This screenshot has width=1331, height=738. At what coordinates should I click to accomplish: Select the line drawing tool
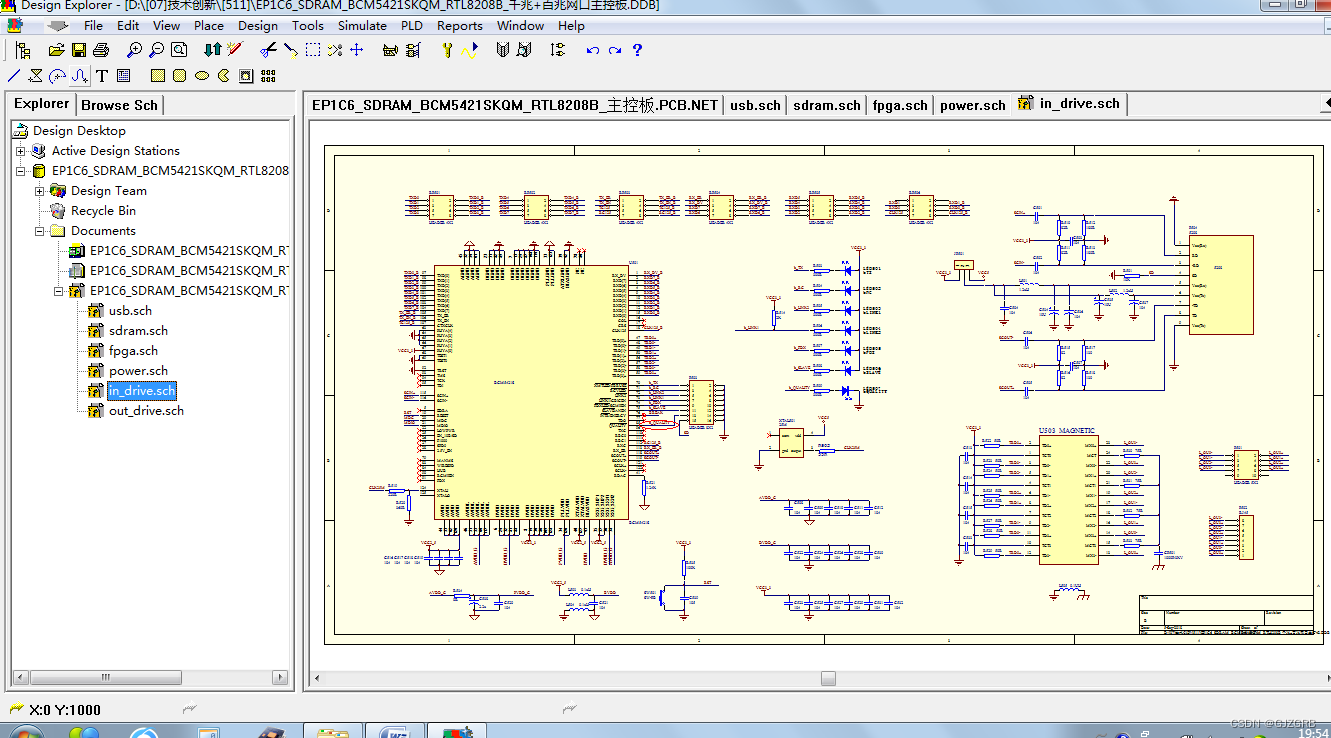click(x=13, y=75)
